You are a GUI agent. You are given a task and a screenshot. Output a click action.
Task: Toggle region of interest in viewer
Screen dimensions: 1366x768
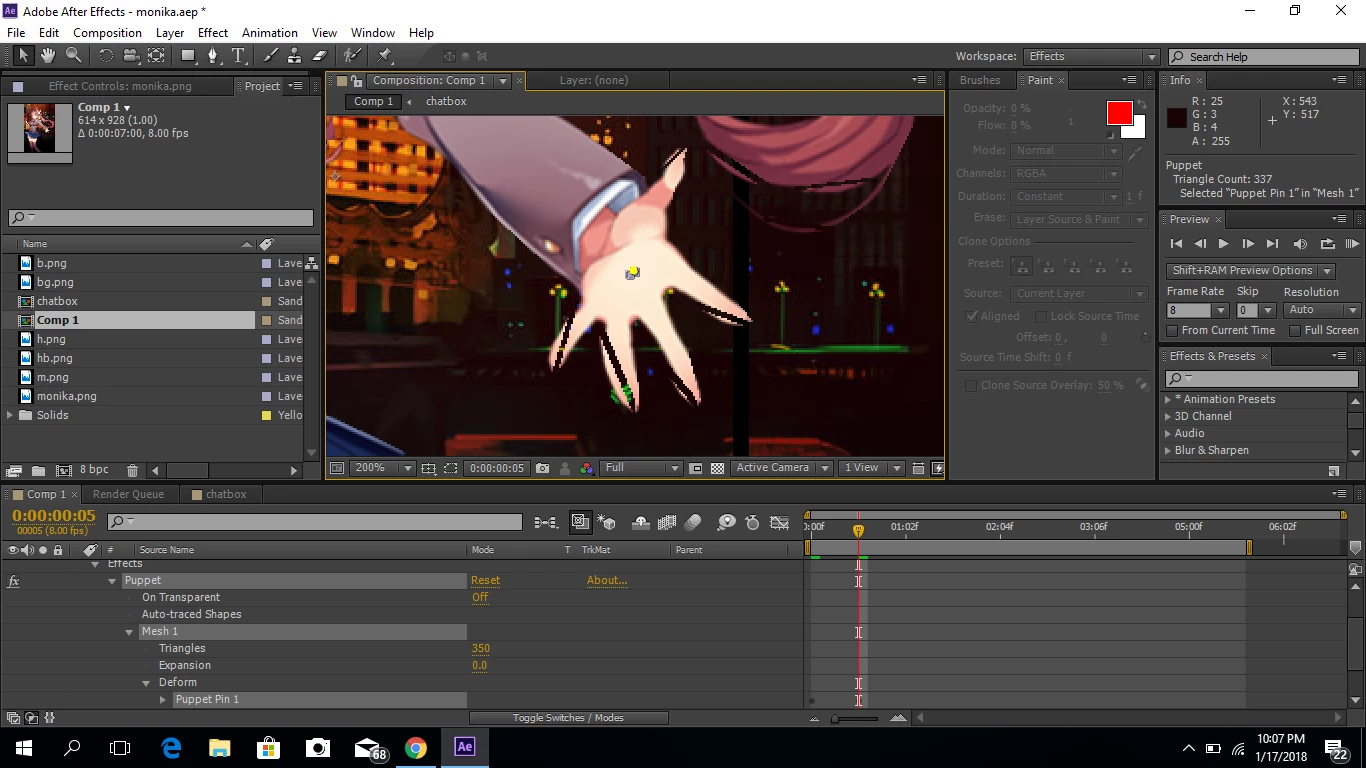tap(696, 468)
